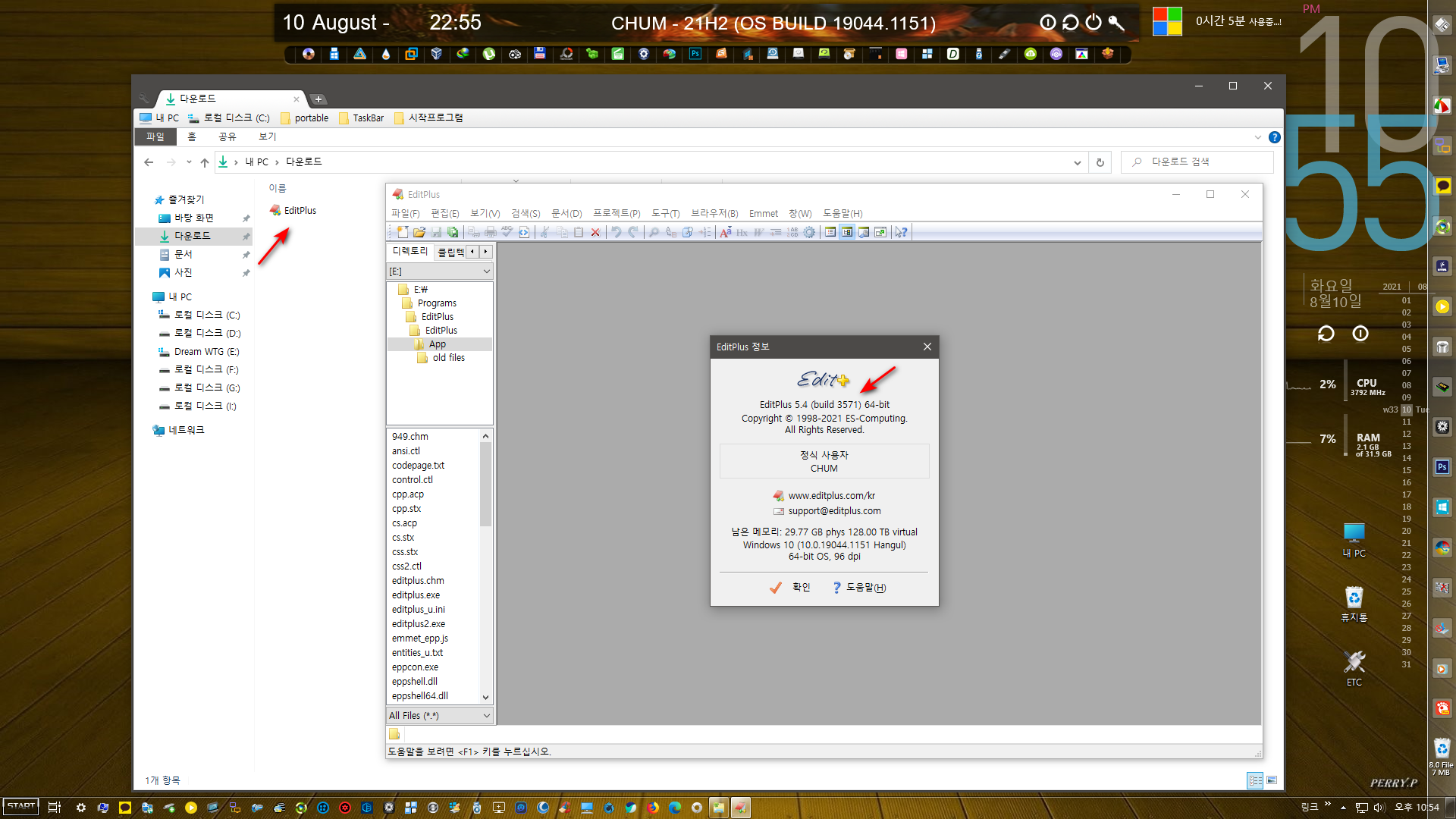Image resolution: width=1456 pixels, height=819 pixels.
Task: Click the blue help icon in Explorer ribbon
Action: click(x=1275, y=137)
